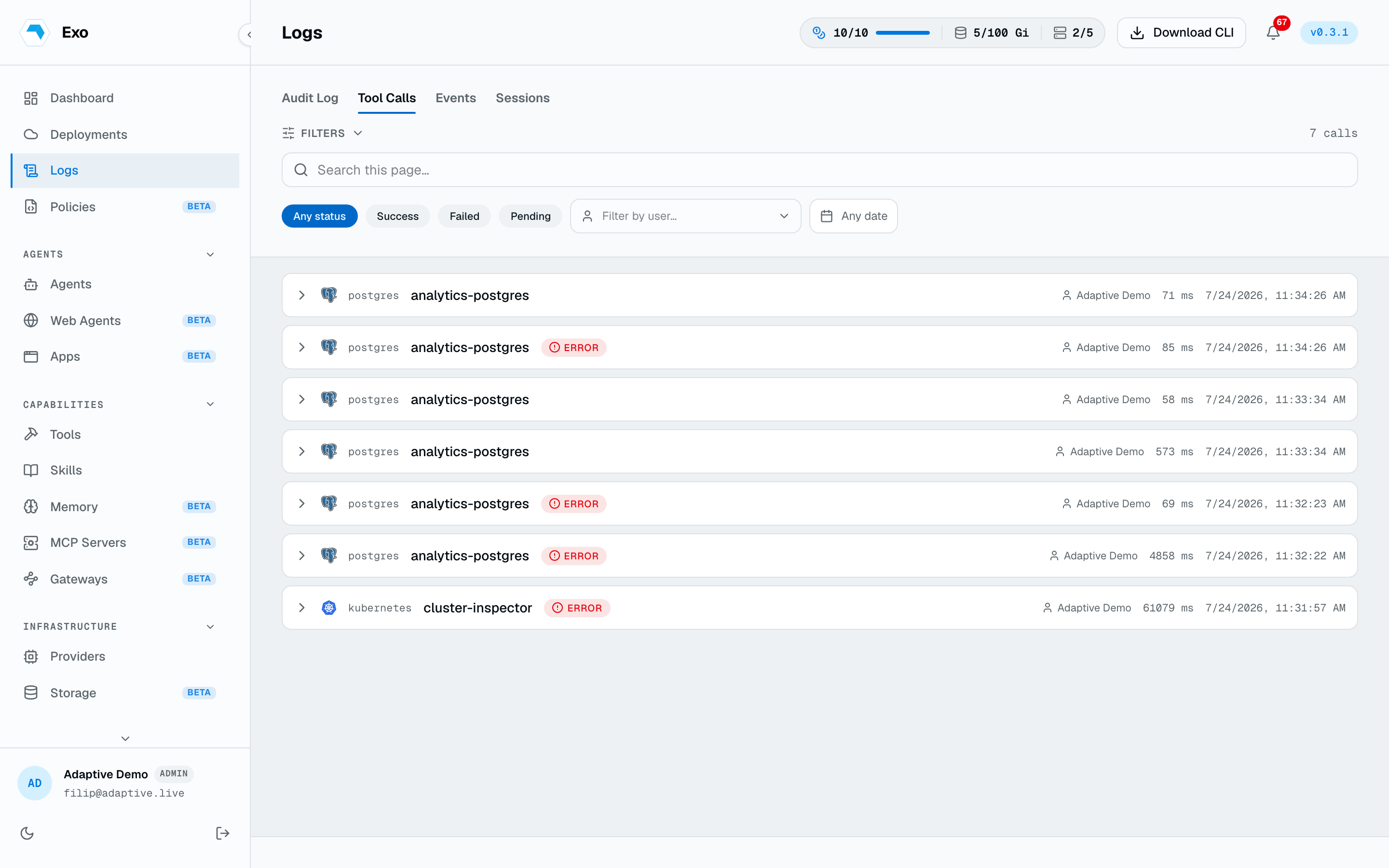Click the v0.3.1 version badge
This screenshot has width=1389, height=868.
pos(1329,33)
